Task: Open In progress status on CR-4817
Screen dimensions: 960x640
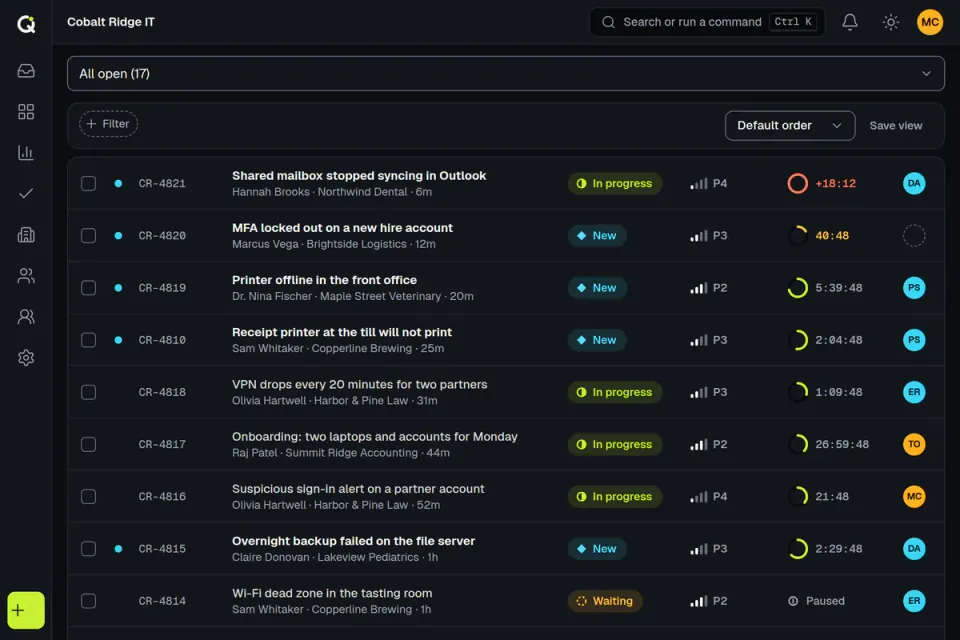Action: pos(615,444)
